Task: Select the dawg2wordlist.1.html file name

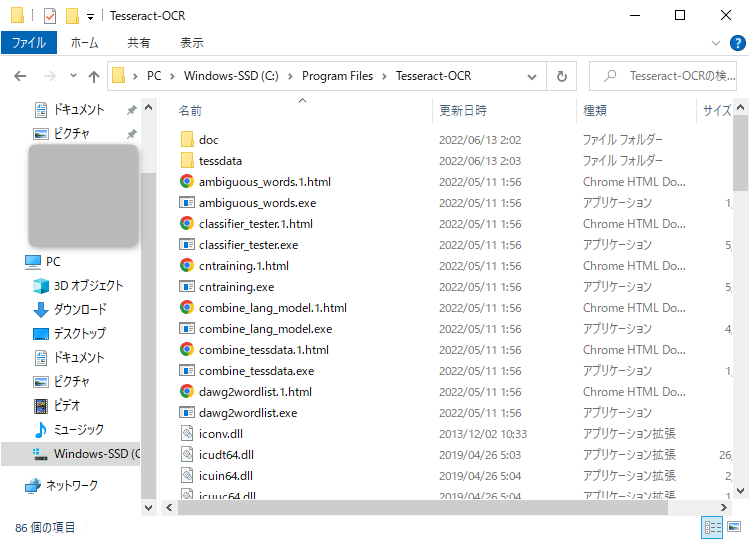Action: click(x=255, y=392)
